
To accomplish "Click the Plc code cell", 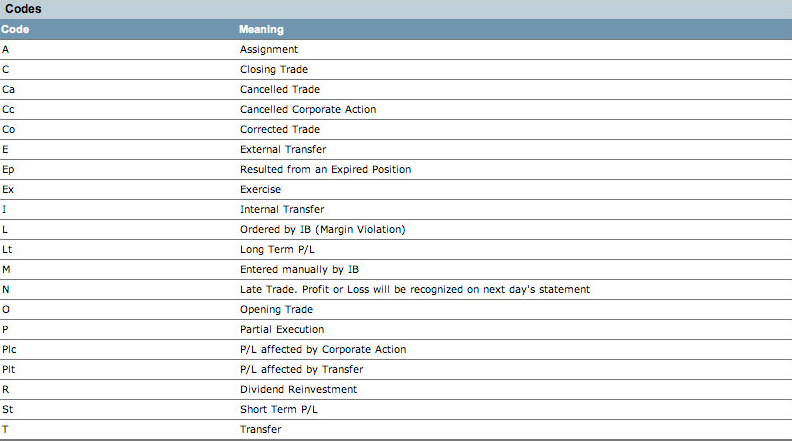I will point(9,350).
